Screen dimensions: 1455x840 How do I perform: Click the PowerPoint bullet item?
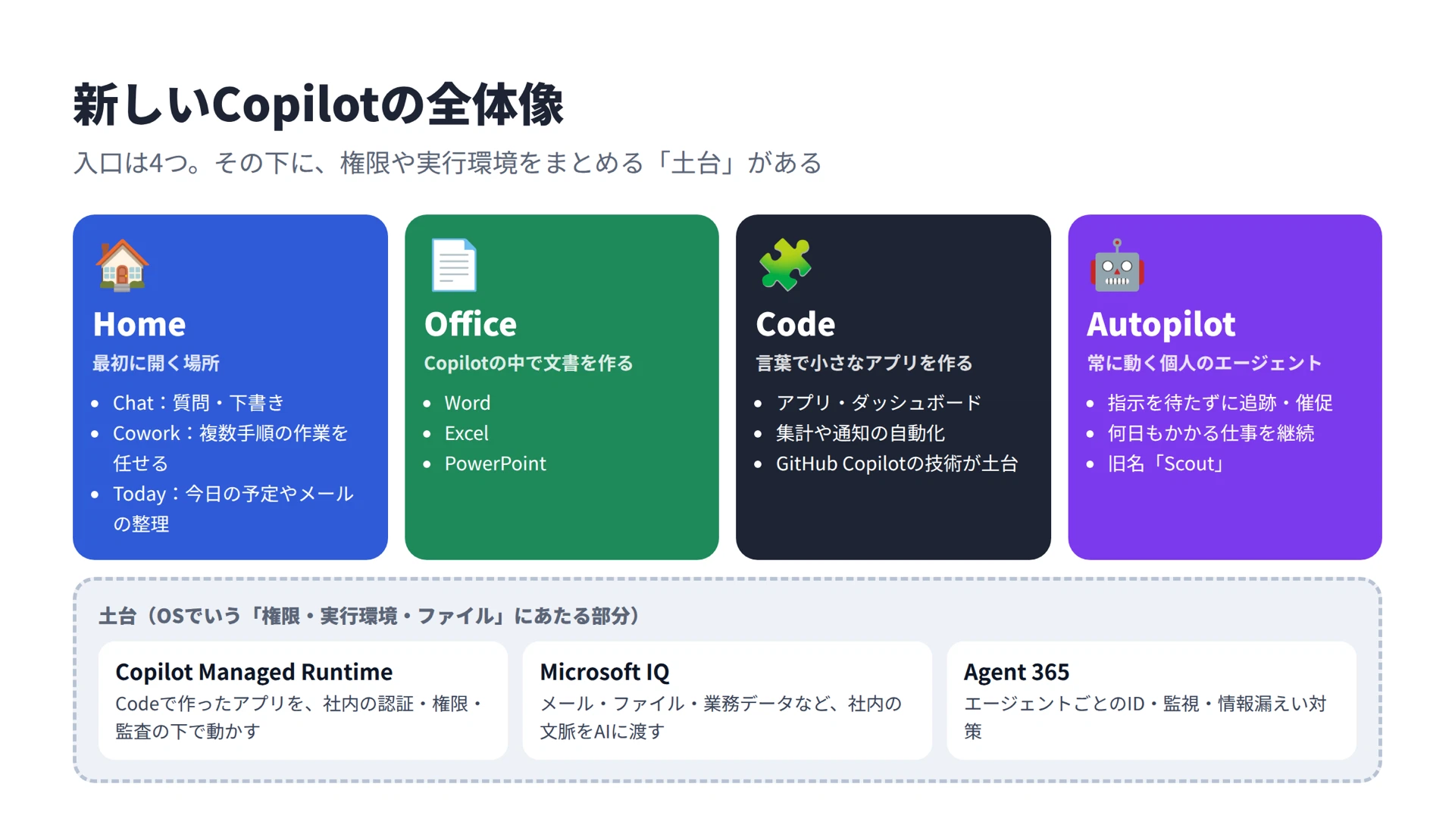point(496,464)
